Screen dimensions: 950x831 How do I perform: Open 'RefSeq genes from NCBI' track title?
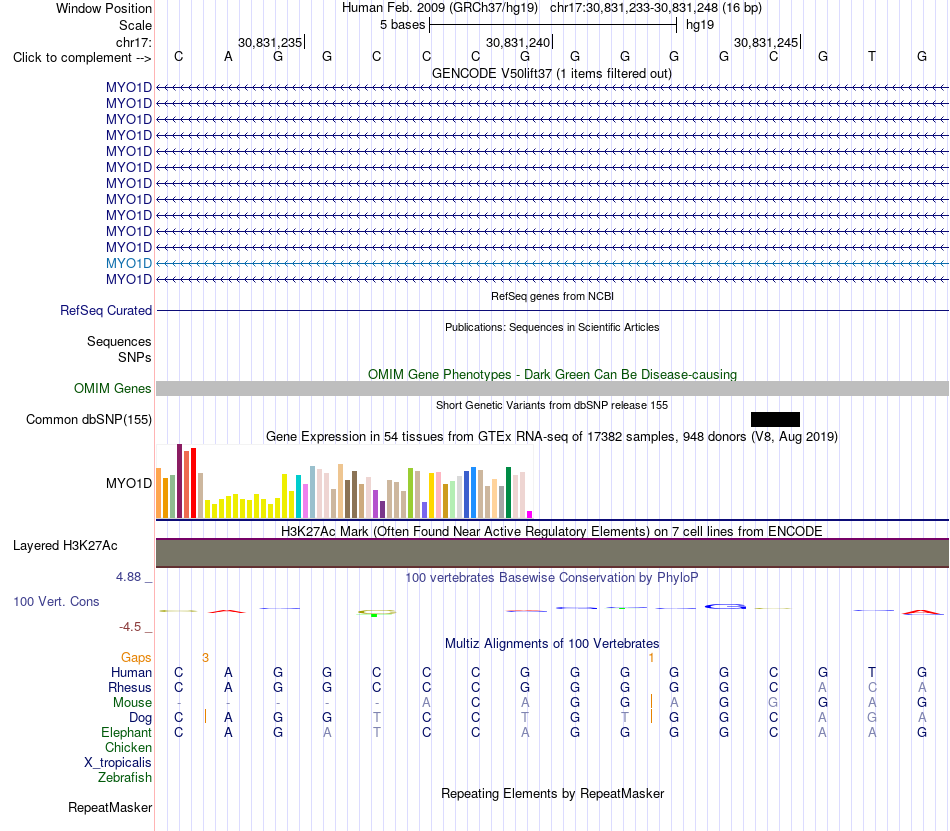coord(552,296)
